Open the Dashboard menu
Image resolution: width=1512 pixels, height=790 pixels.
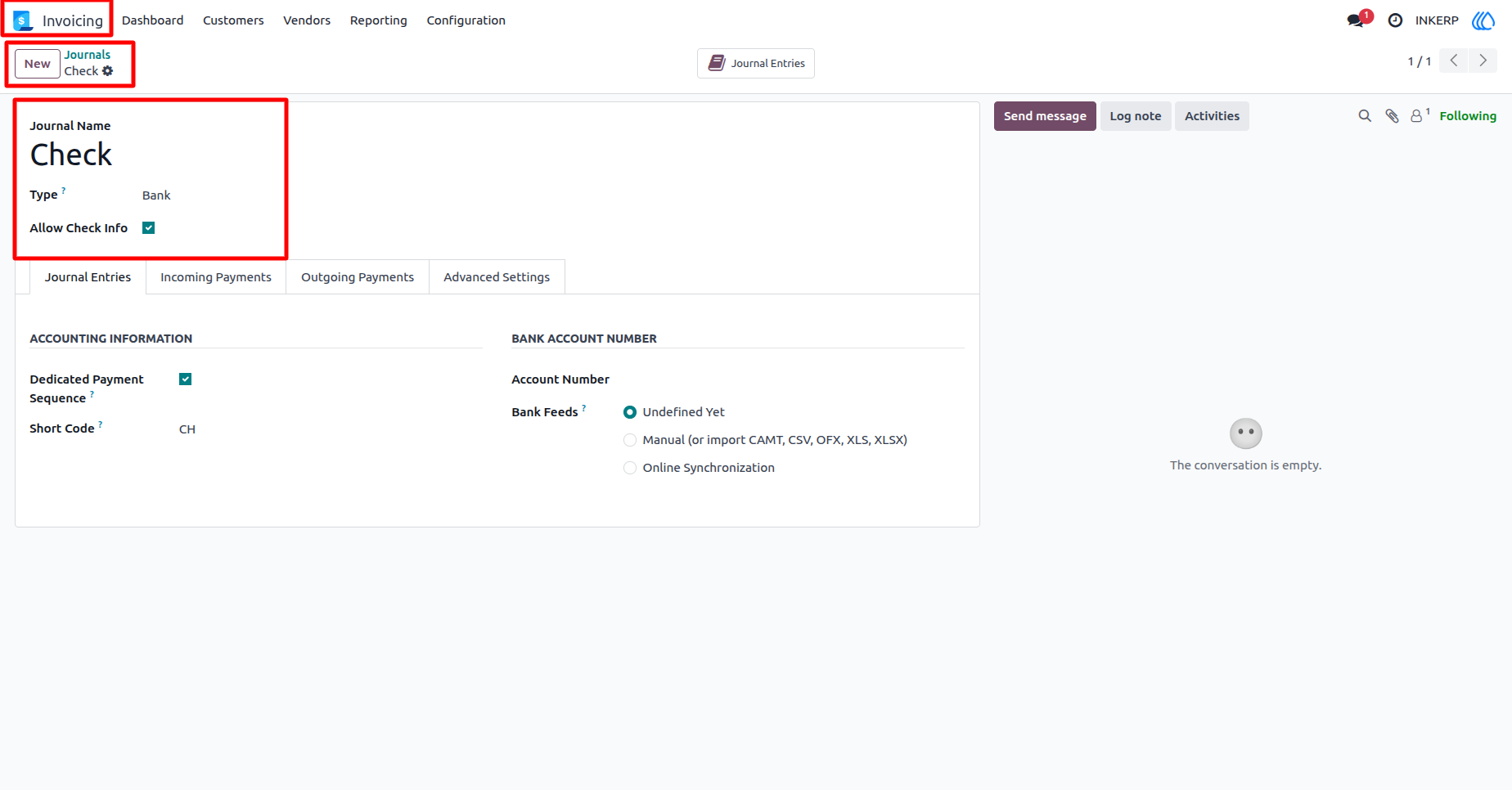[x=153, y=20]
